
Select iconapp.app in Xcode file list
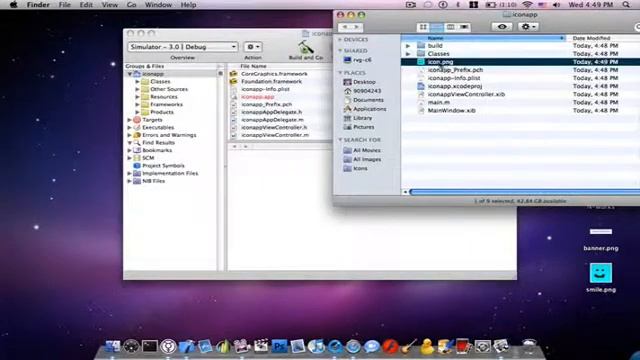(x=258, y=97)
